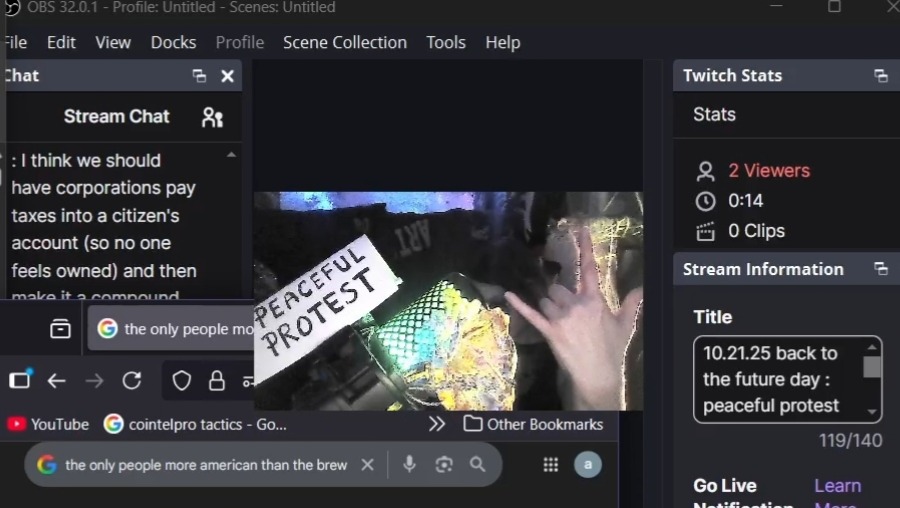Click the tracking protection shield icon
Screen dimensions: 900x508
pyautogui.click(x=181, y=381)
